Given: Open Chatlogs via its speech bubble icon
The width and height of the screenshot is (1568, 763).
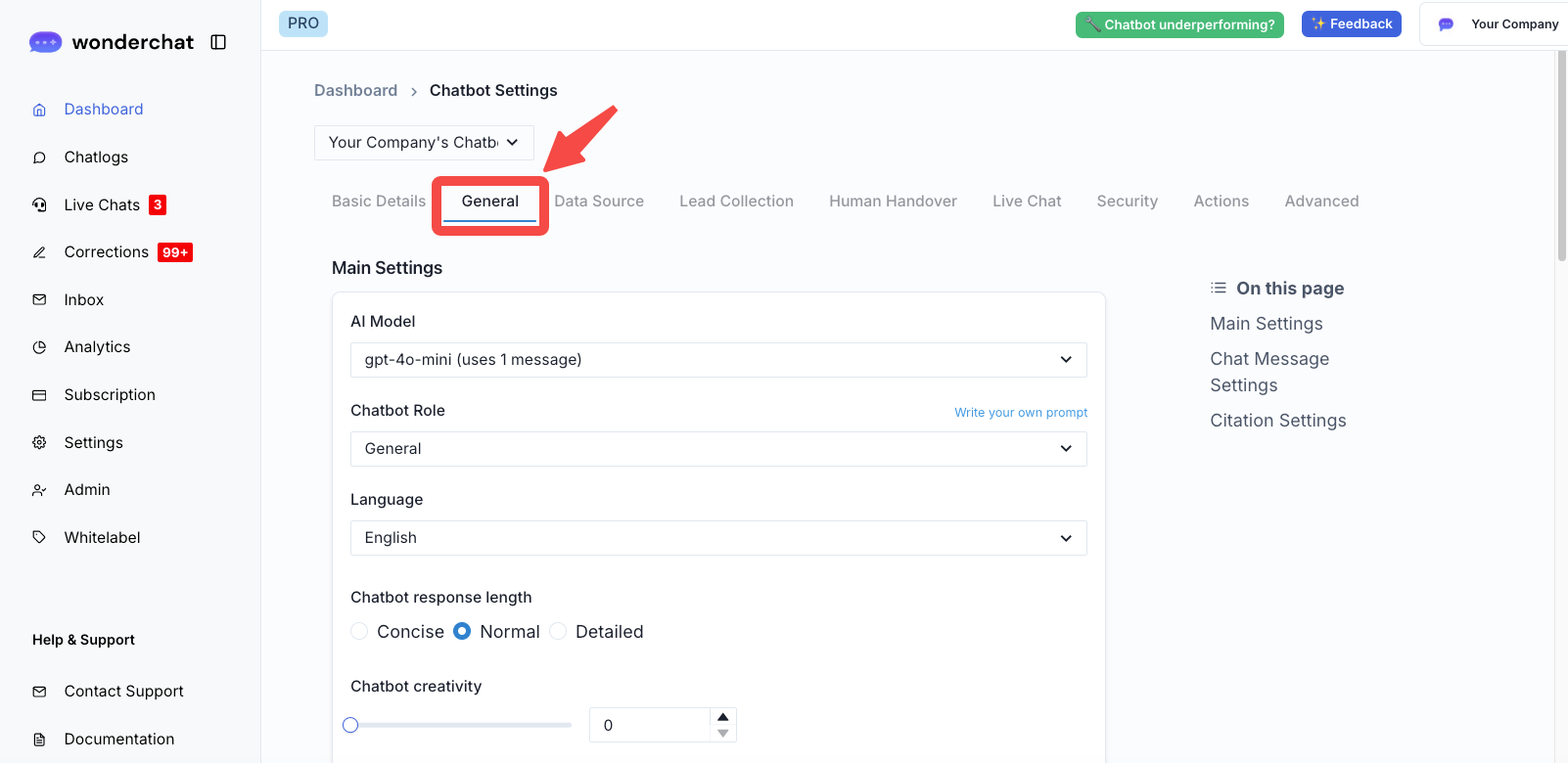Looking at the screenshot, I should (39, 157).
